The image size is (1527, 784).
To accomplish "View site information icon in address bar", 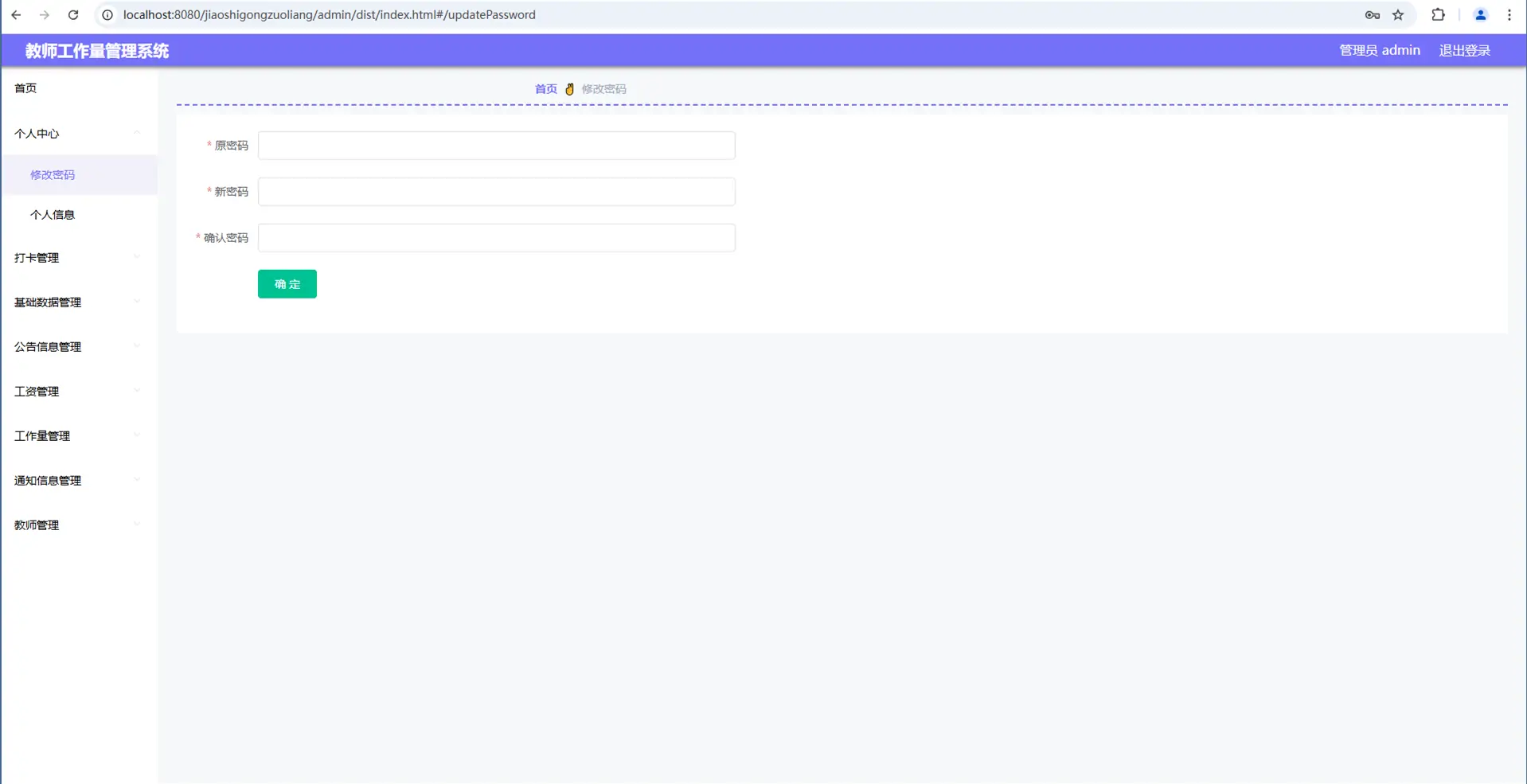I will (107, 15).
